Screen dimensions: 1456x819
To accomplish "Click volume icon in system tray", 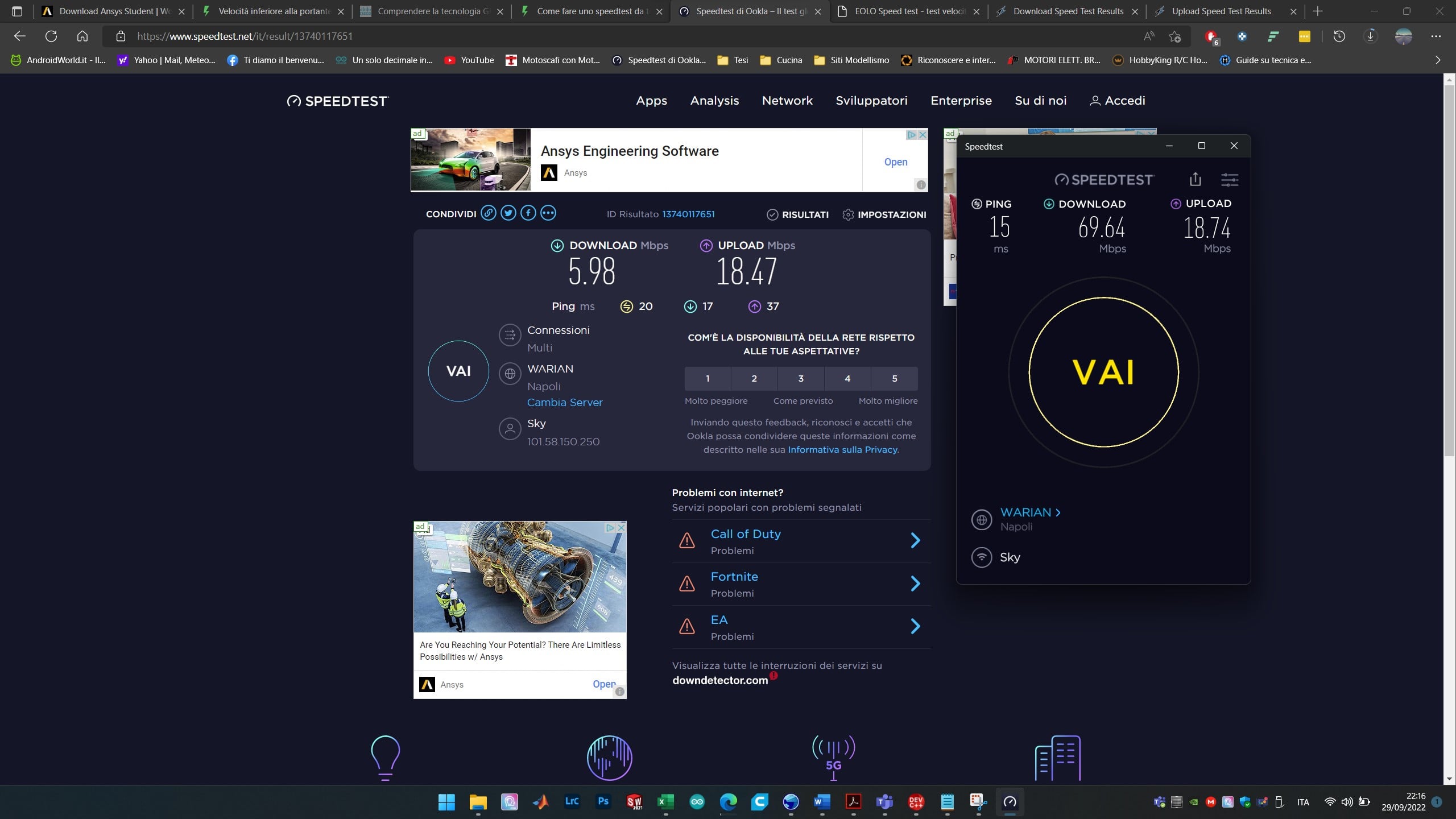I will 1347,802.
